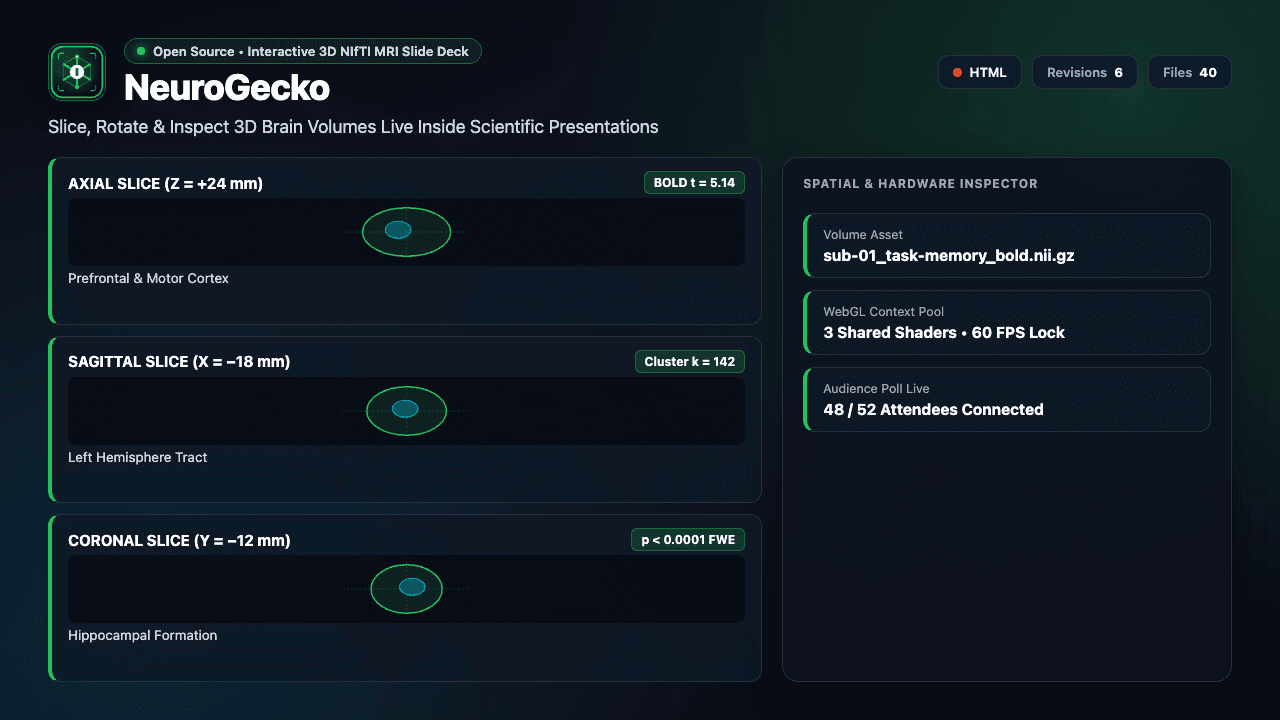Screen dimensions: 1280x720
Task: Click the SAGITTAL SLICE panel heading
Action: [x=179, y=362]
